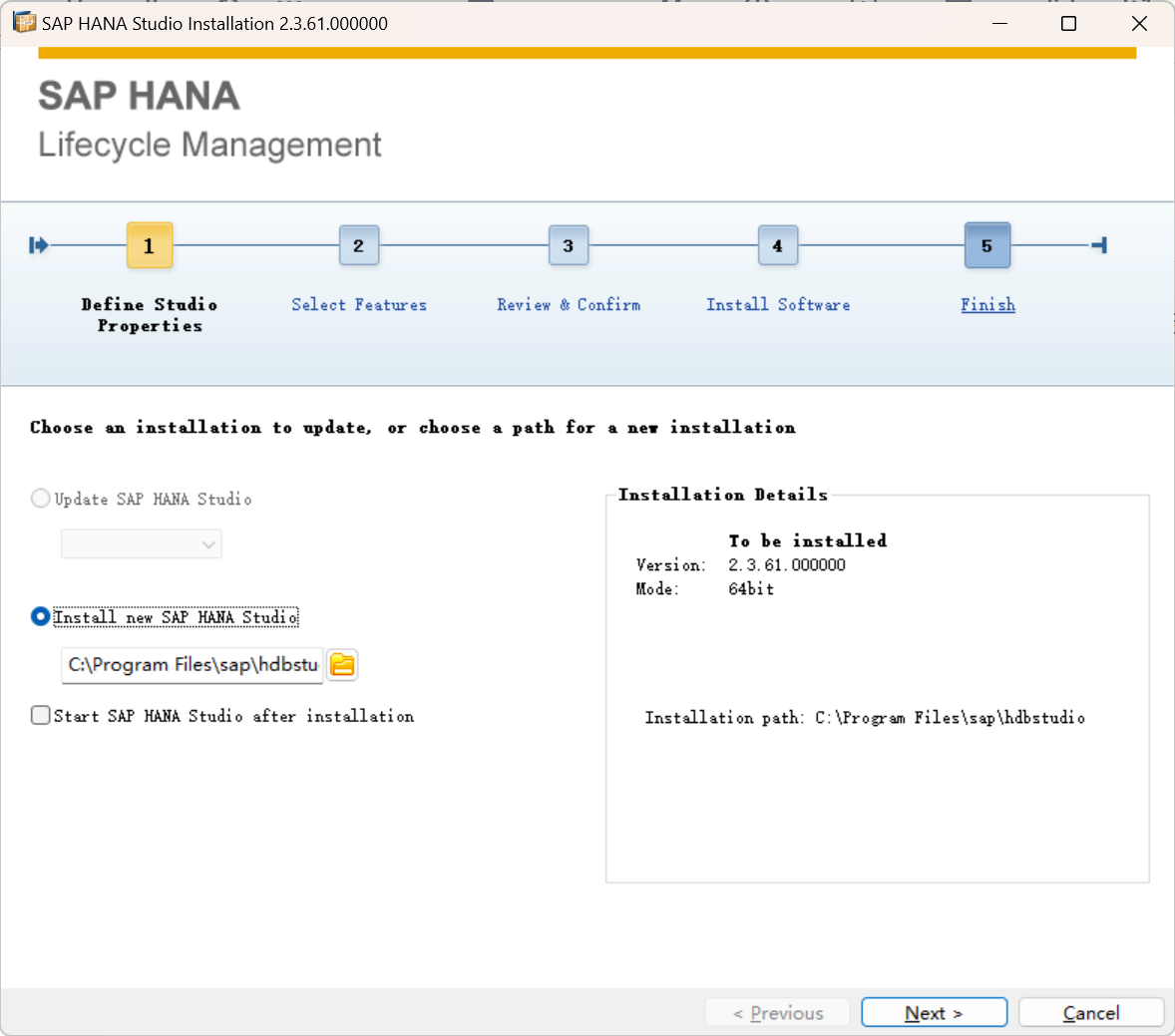
Task: Select step 5 number box
Action: pos(986,245)
